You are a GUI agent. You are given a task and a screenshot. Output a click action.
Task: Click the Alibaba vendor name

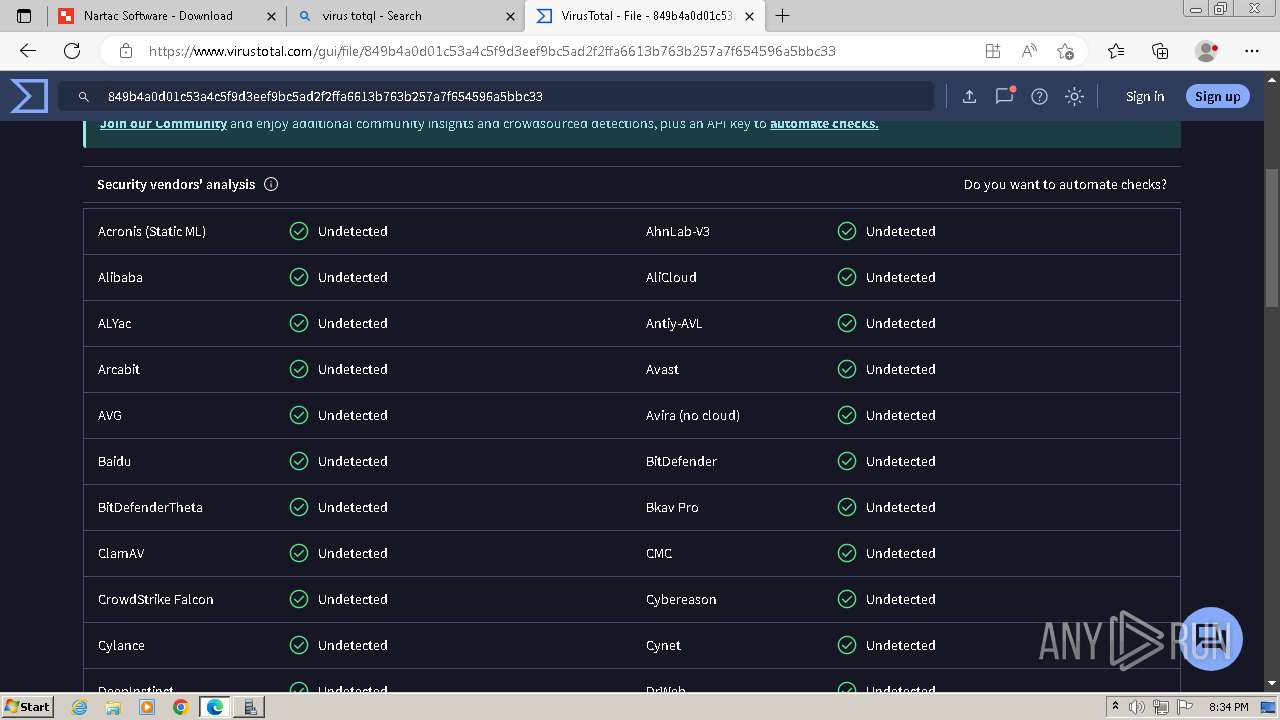click(120, 277)
